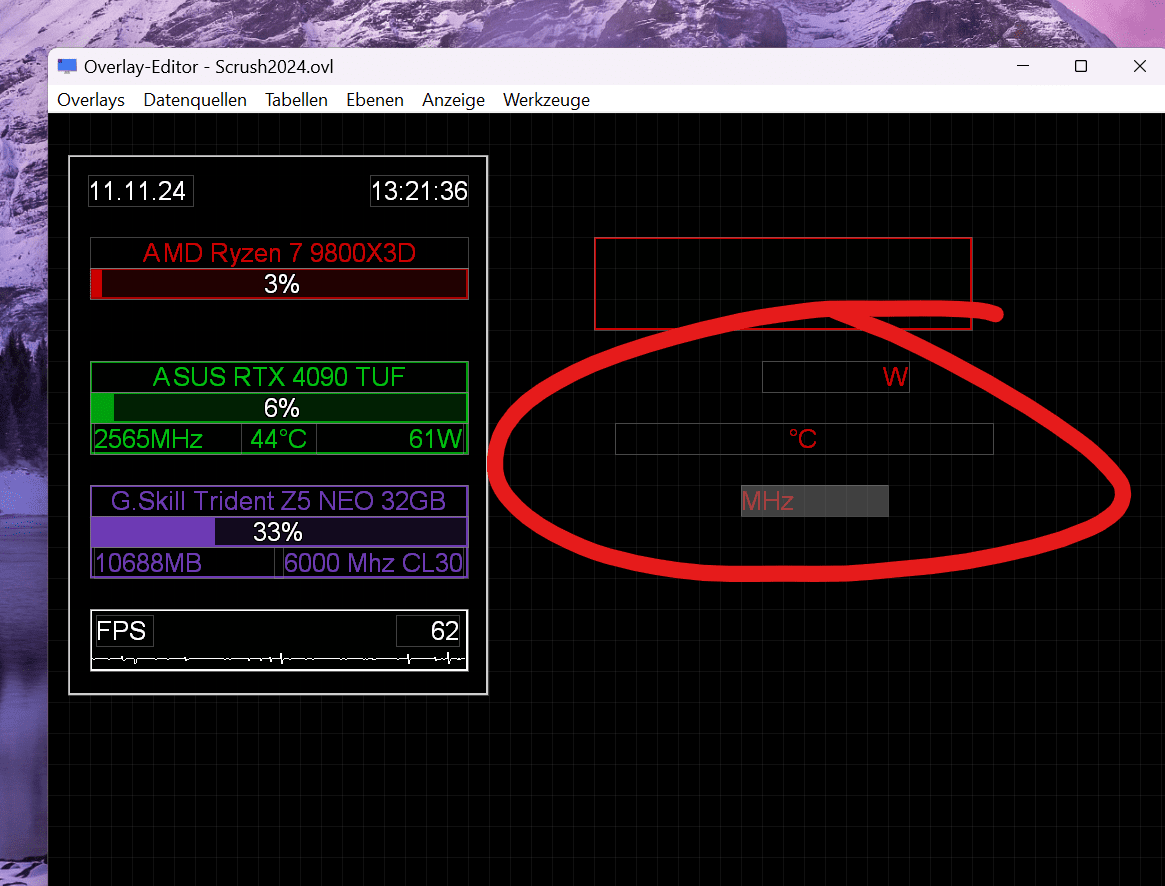Open the Ebenen menu
Viewport: 1165px width, 886px height.
pos(374,100)
